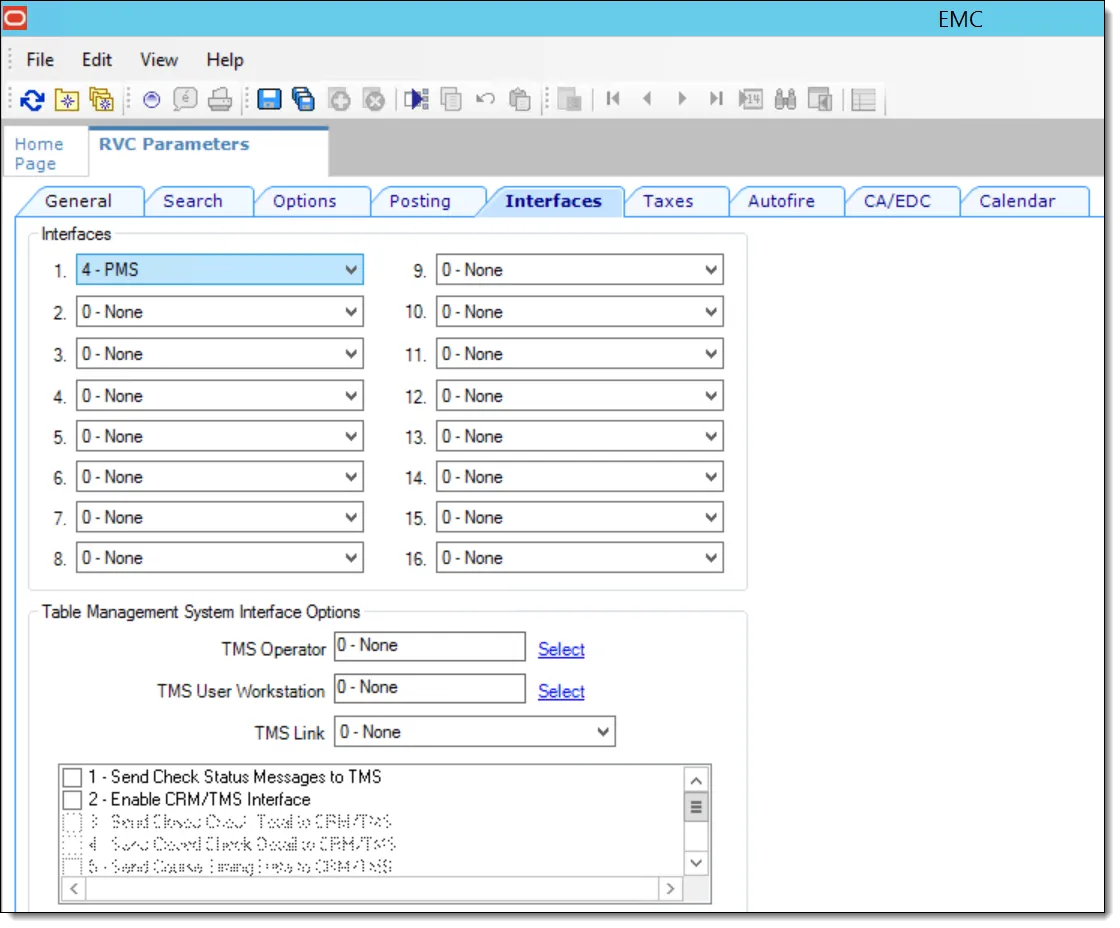Click the Save All stacked disks icon

click(x=303, y=99)
